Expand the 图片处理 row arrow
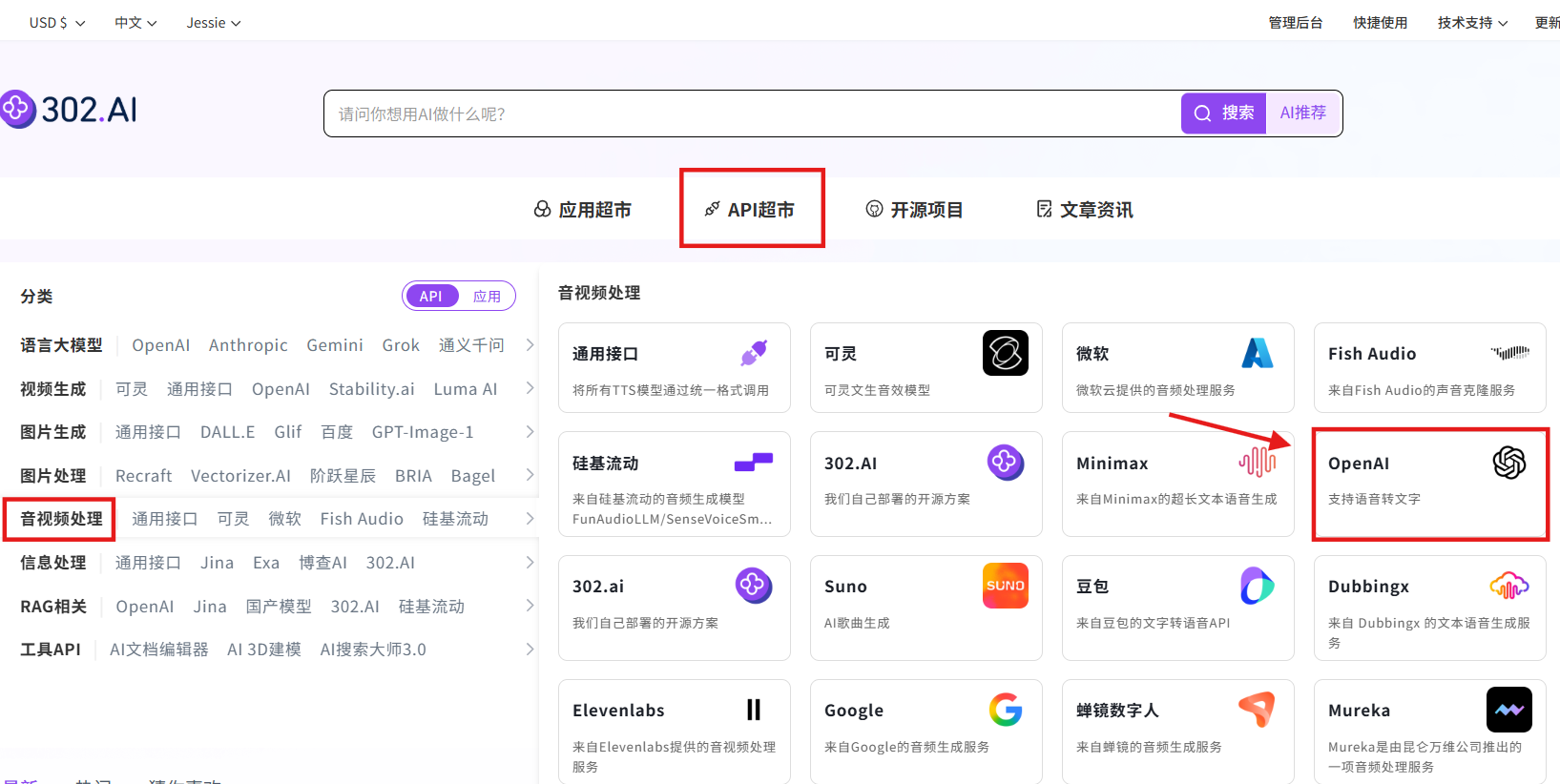Screen dimensions: 1560x784 (530, 475)
